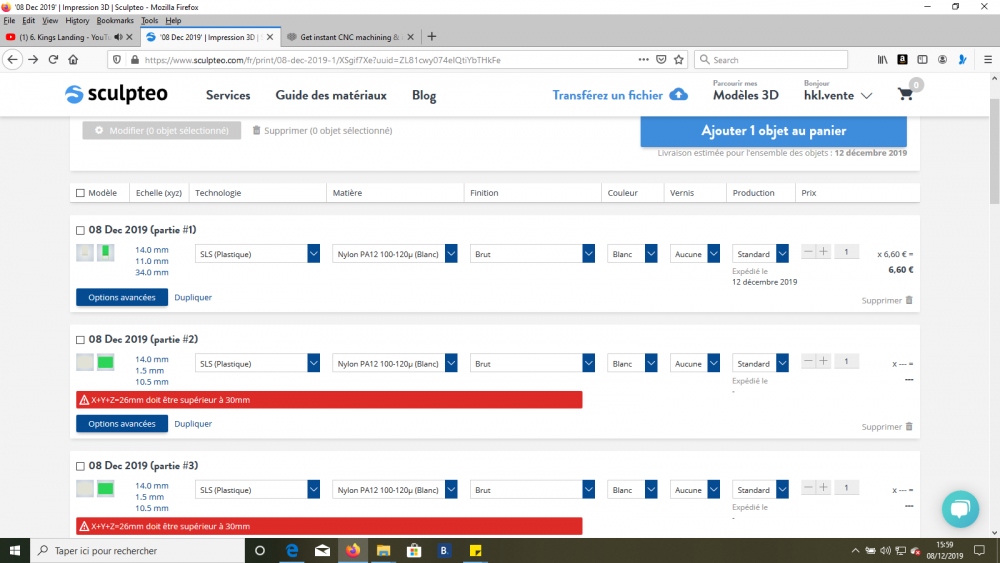Mute the Kings Landing YouTube tab
Viewport: 1000px width, 563px height.
pyautogui.click(x=118, y=37)
